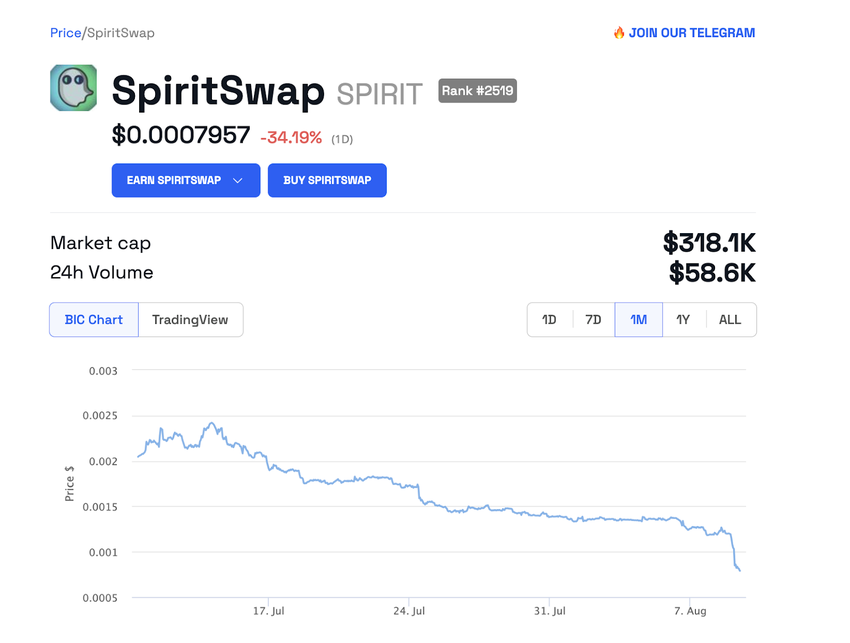This screenshot has width=850, height=643.
Task: Click the SpiritSwap ghost logo icon
Action: (73, 88)
